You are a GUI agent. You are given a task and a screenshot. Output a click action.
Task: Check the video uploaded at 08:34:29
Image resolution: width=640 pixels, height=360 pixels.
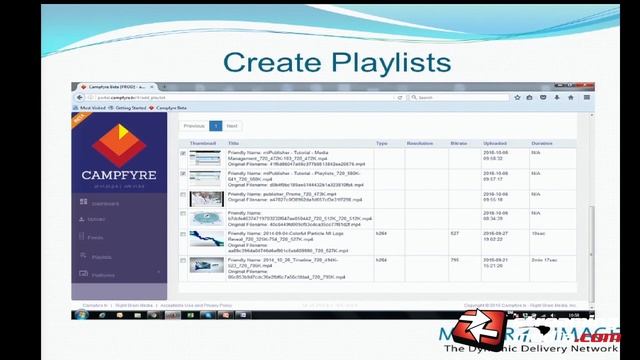tap(183, 213)
